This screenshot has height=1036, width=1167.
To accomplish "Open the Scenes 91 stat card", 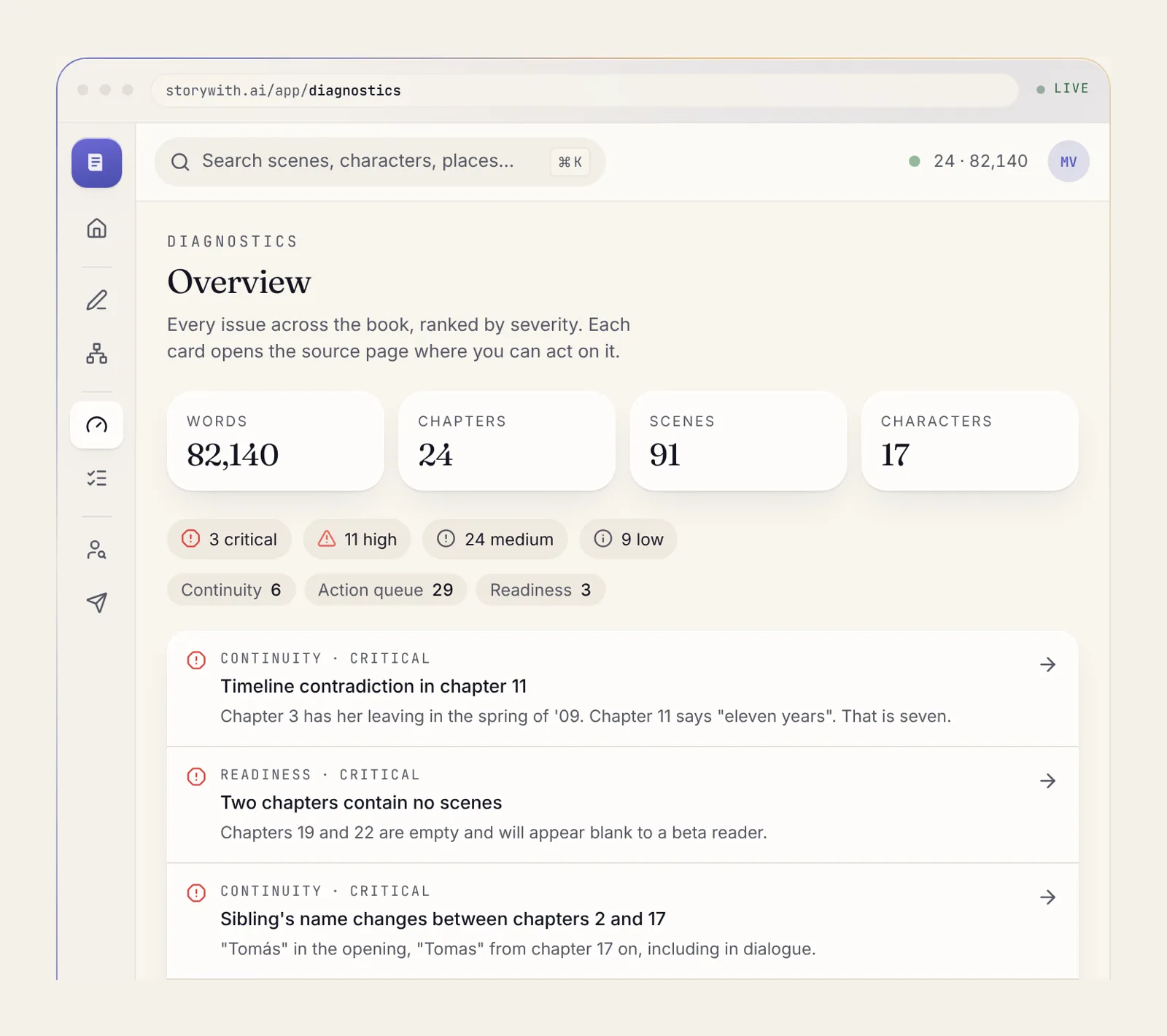I will click(738, 441).
